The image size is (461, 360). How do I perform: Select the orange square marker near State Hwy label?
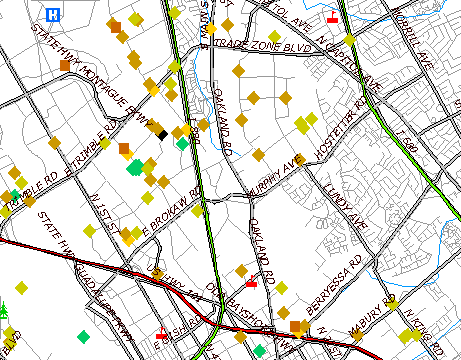pyautogui.click(x=65, y=65)
